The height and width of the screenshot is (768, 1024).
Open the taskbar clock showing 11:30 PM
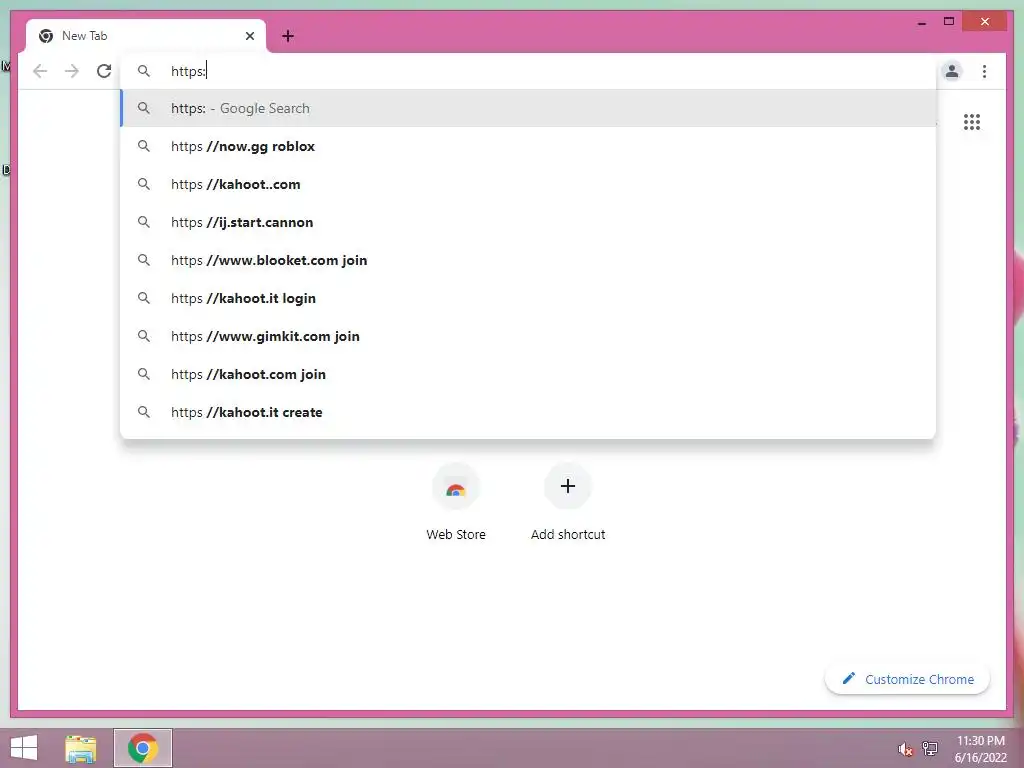[980, 749]
